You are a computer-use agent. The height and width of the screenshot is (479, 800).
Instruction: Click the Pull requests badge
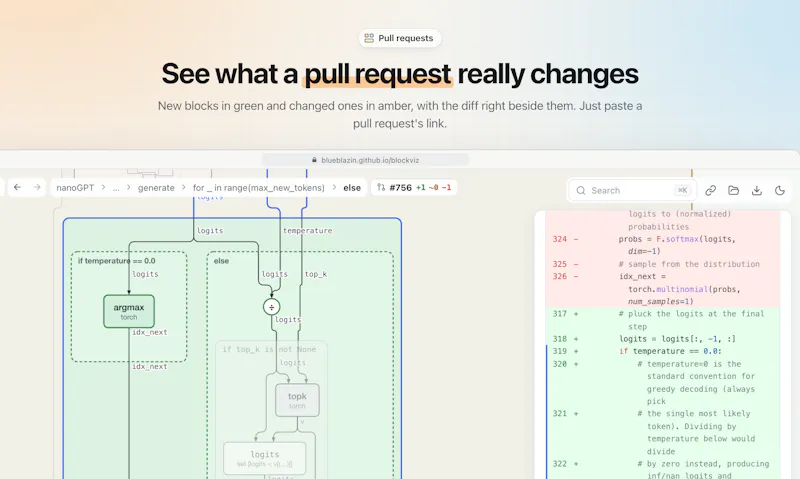(399, 38)
